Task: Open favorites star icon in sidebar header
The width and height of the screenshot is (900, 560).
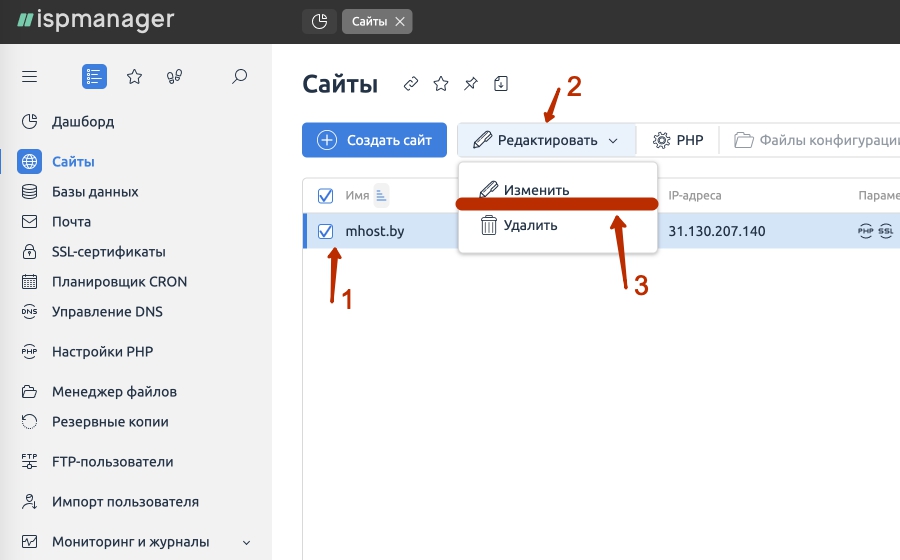Action: (x=134, y=76)
